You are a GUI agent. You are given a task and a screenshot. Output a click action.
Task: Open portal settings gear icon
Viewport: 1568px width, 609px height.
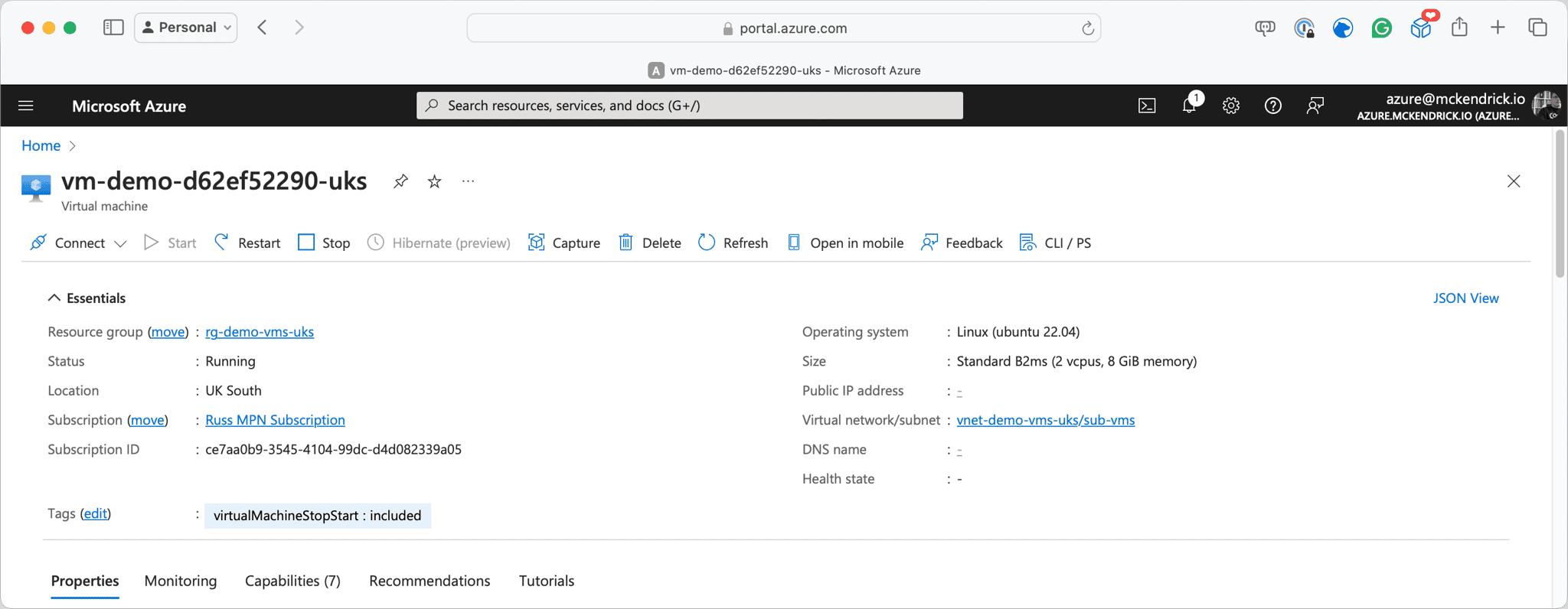point(1230,106)
